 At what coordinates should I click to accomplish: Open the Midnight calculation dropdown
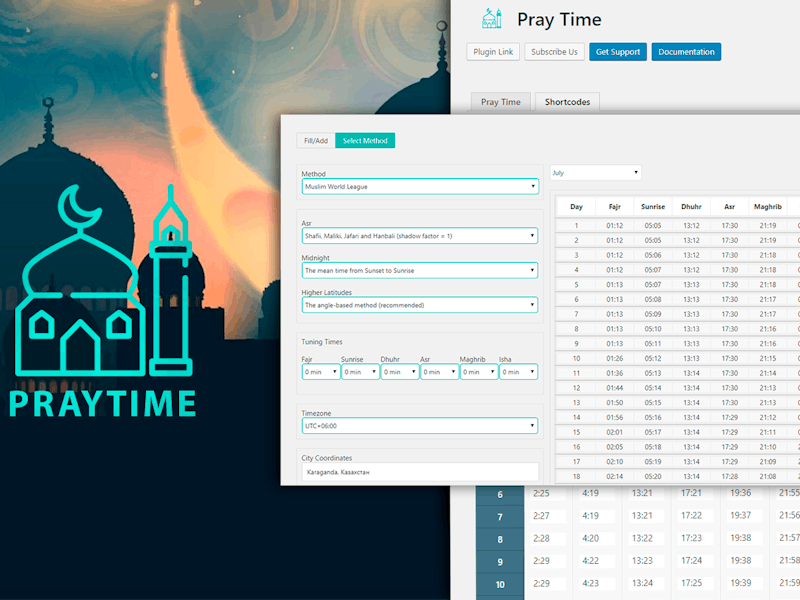[420, 270]
